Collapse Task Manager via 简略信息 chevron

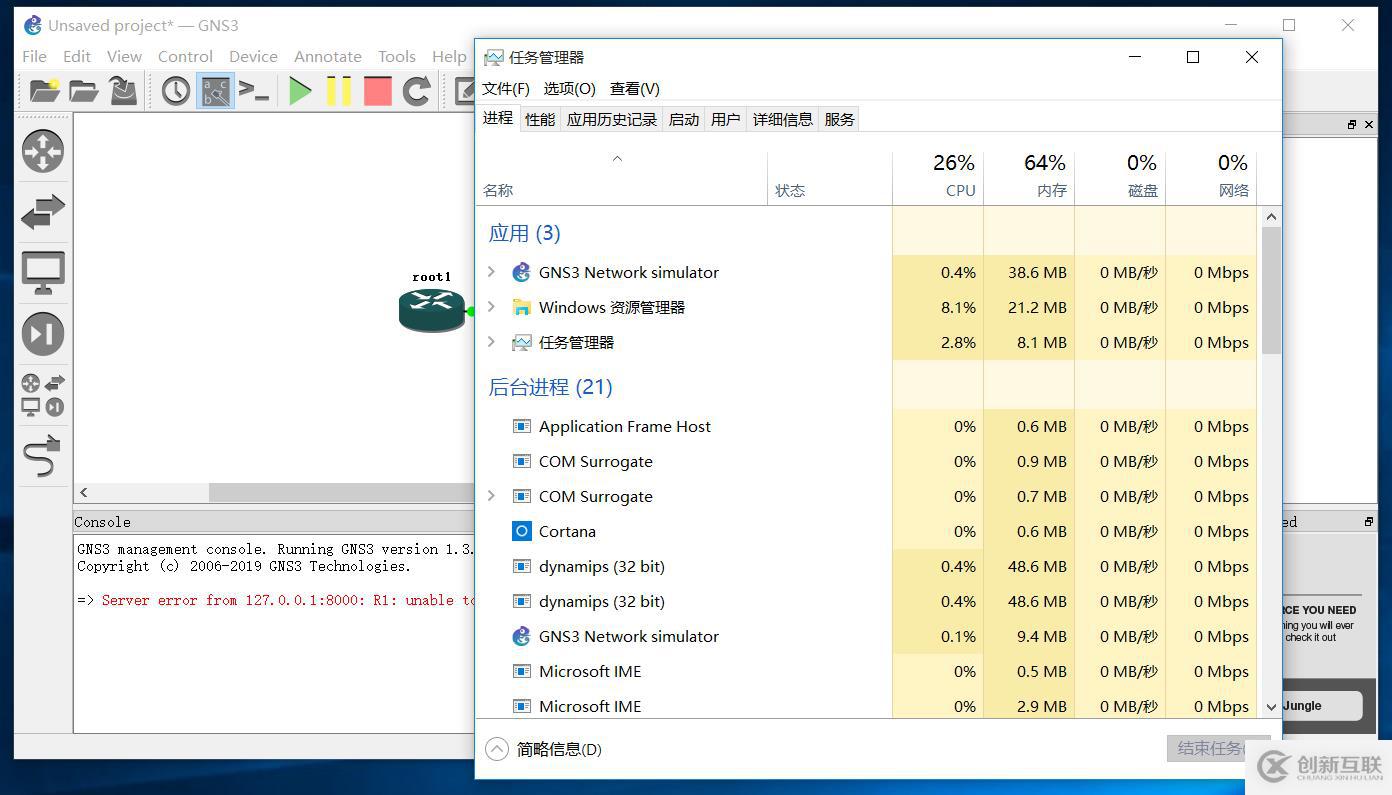(497, 749)
